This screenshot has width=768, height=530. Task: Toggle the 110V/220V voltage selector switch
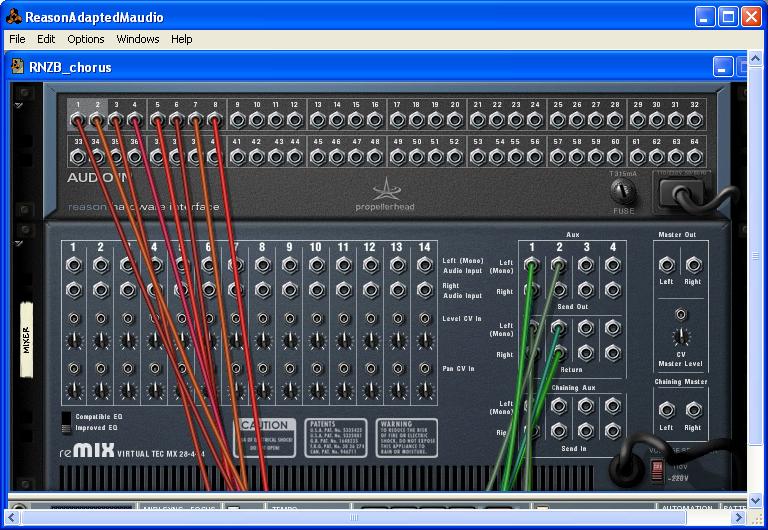pyautogui.click(x=657, y=470)
